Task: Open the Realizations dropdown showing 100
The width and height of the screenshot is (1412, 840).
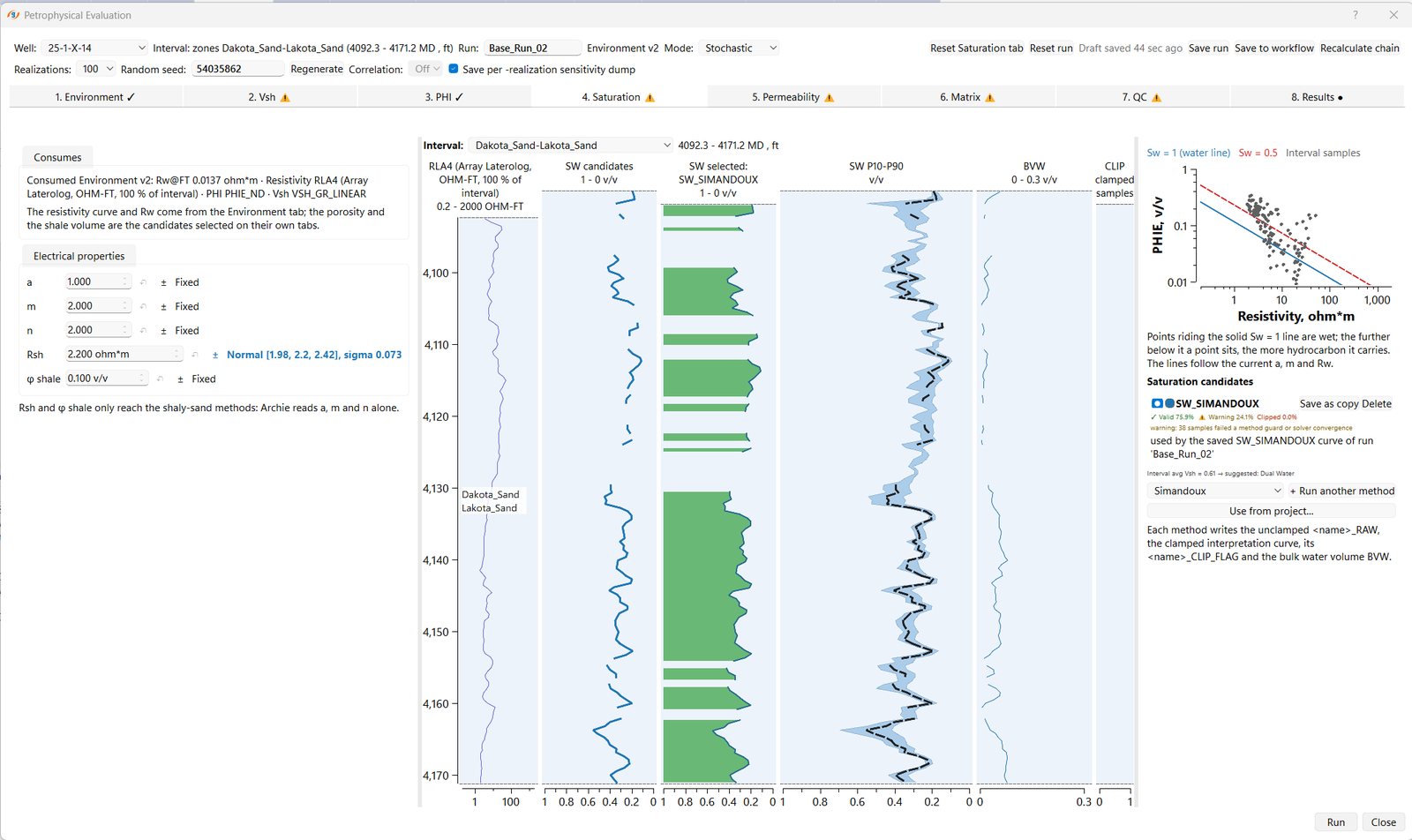Action: tap(96, 69)
